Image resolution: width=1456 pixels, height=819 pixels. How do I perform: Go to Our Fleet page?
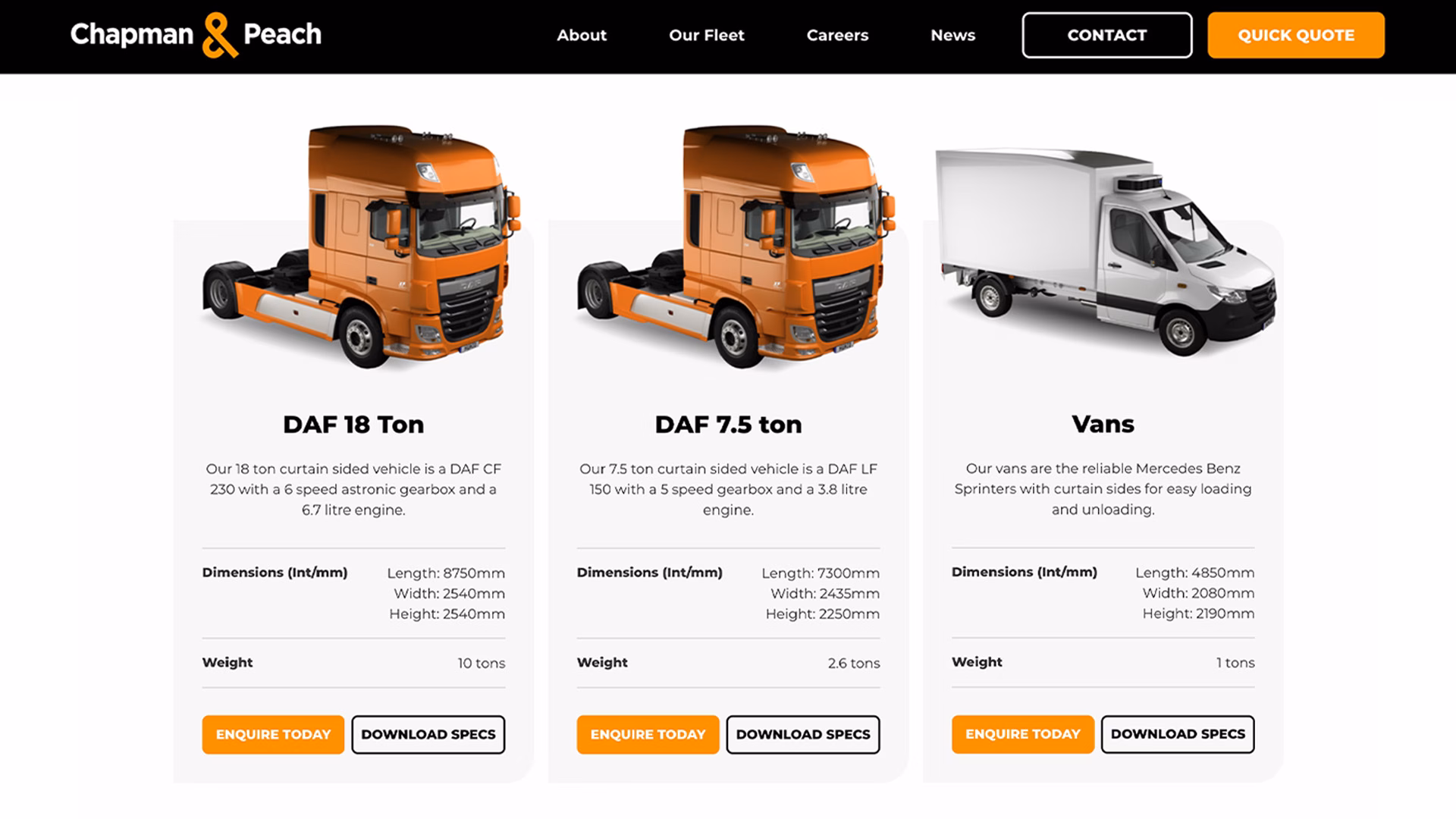pos(706,35)
